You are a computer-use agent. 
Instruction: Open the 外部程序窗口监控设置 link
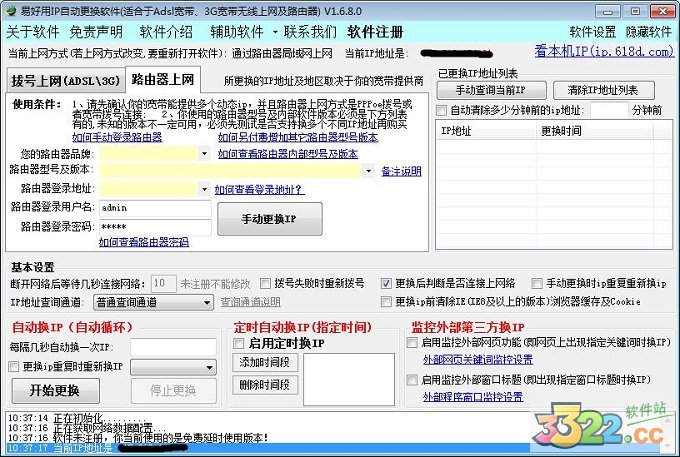click(x=473, y=397)
